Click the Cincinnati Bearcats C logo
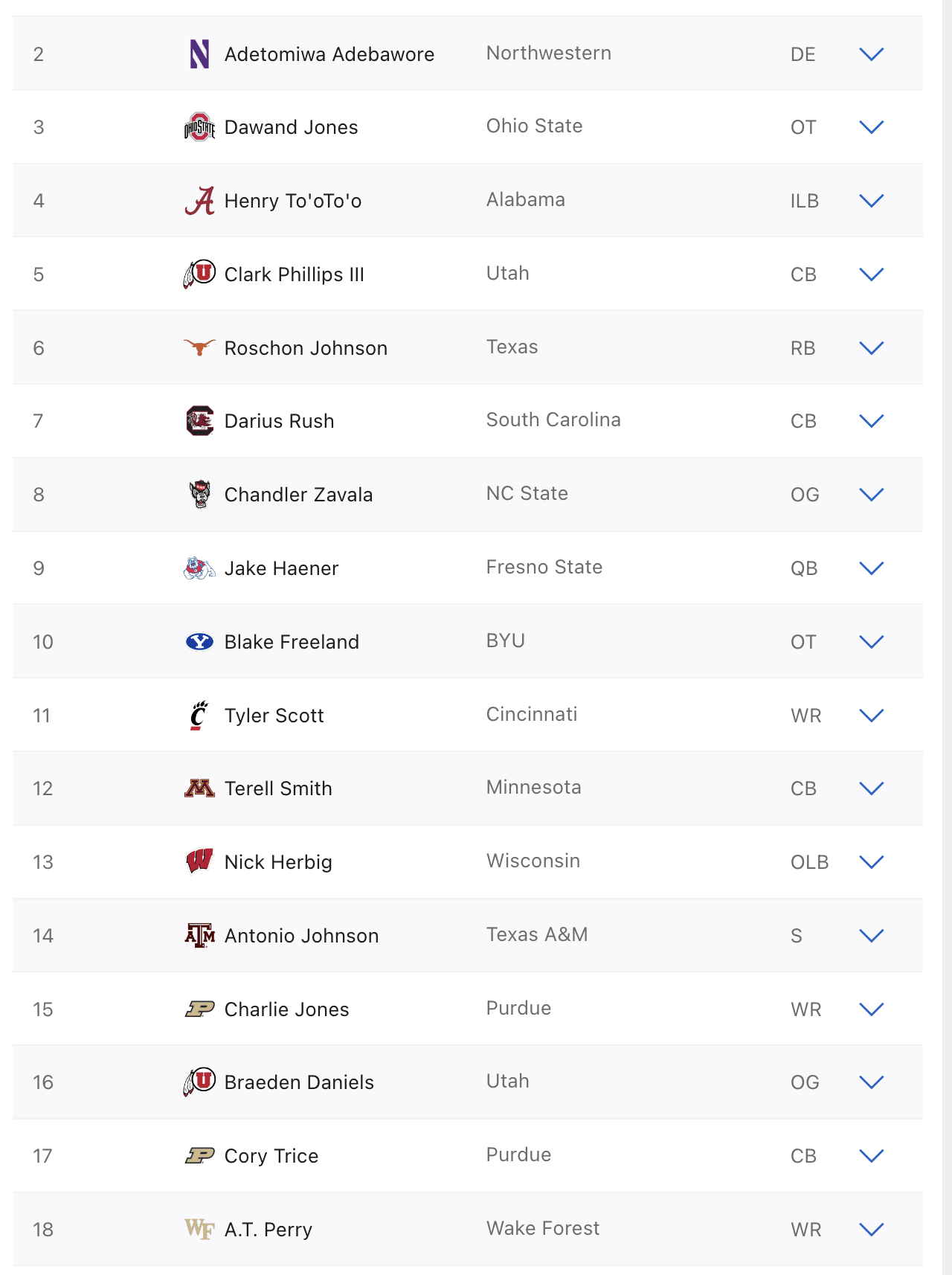This screenshot has height=1275, width=952. coord(199,715)
